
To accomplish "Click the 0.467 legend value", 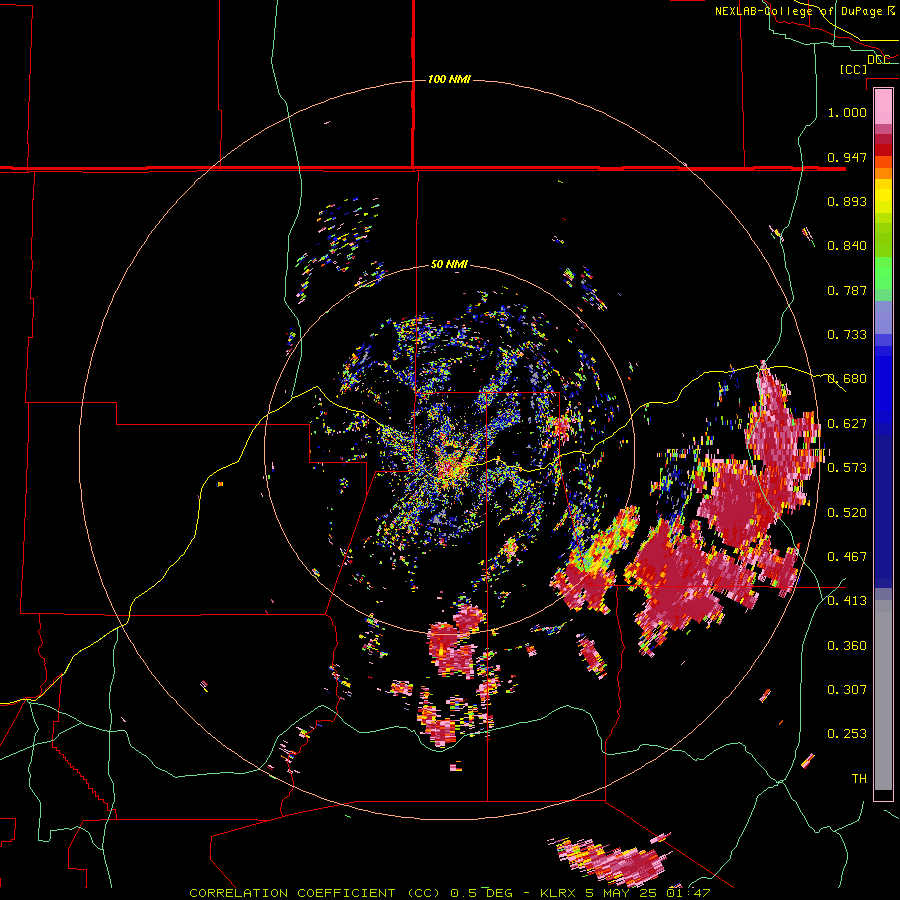I will click(x=847, y=556).
